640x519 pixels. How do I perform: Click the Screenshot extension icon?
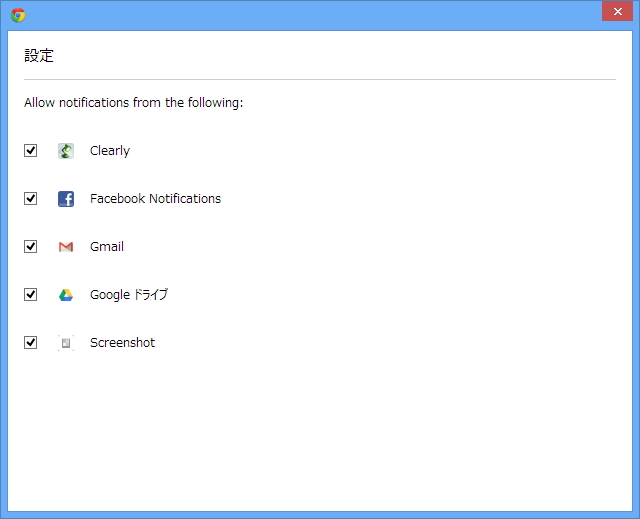coord(66,343)
